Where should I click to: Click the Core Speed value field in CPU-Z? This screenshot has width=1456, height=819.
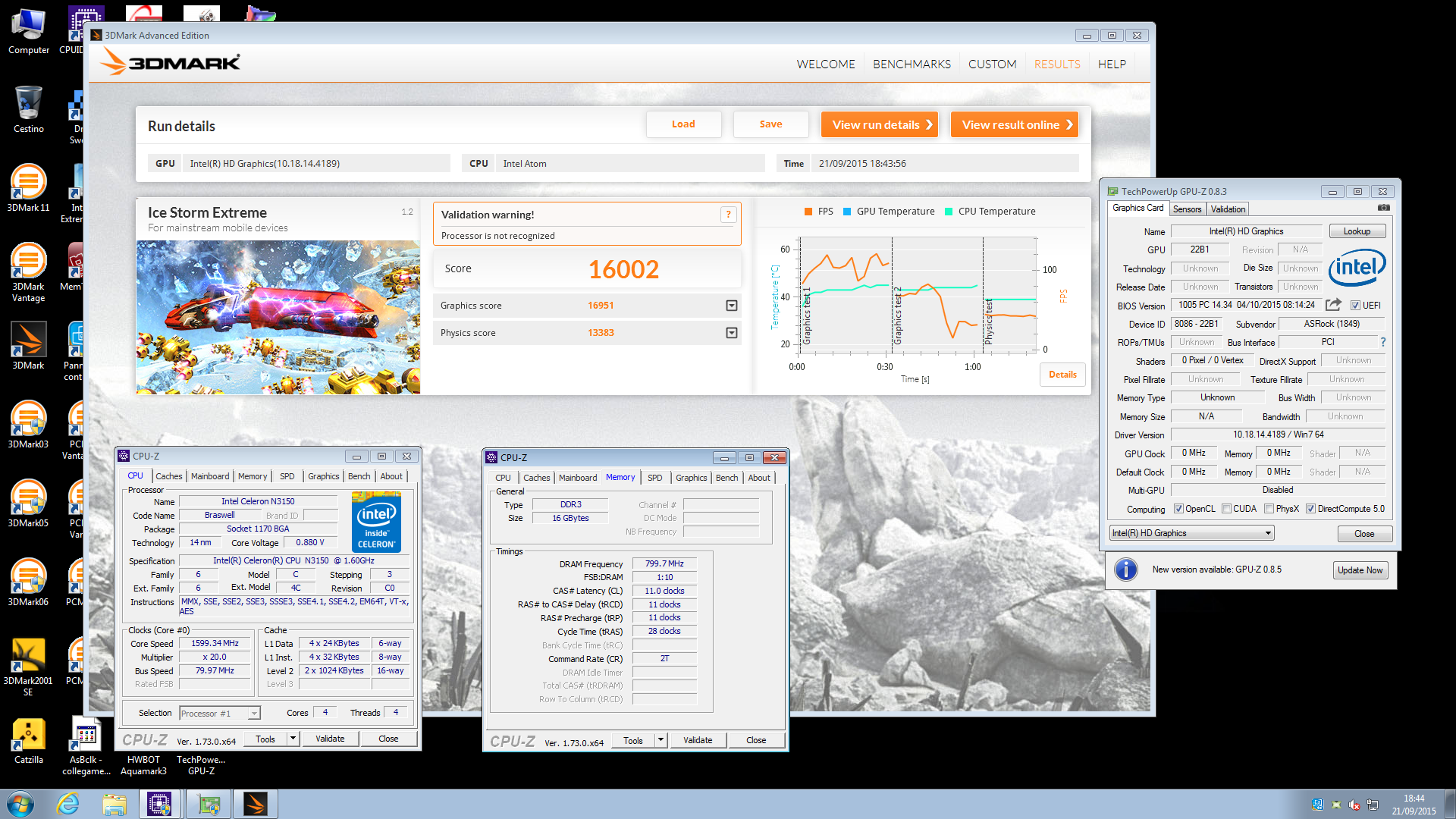(215, 643)
